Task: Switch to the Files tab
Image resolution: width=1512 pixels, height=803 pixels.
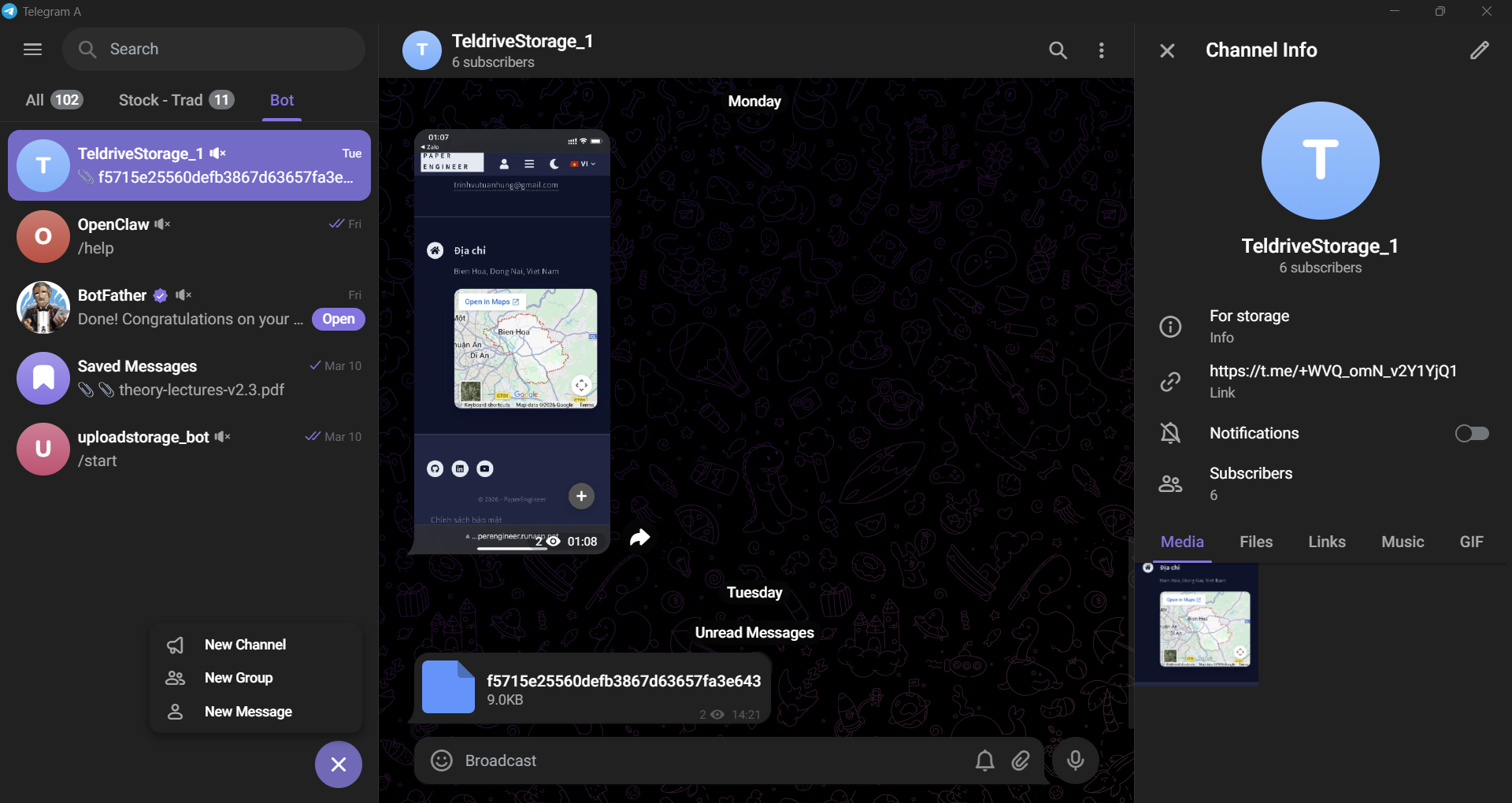Action: tap(1255, 542)
